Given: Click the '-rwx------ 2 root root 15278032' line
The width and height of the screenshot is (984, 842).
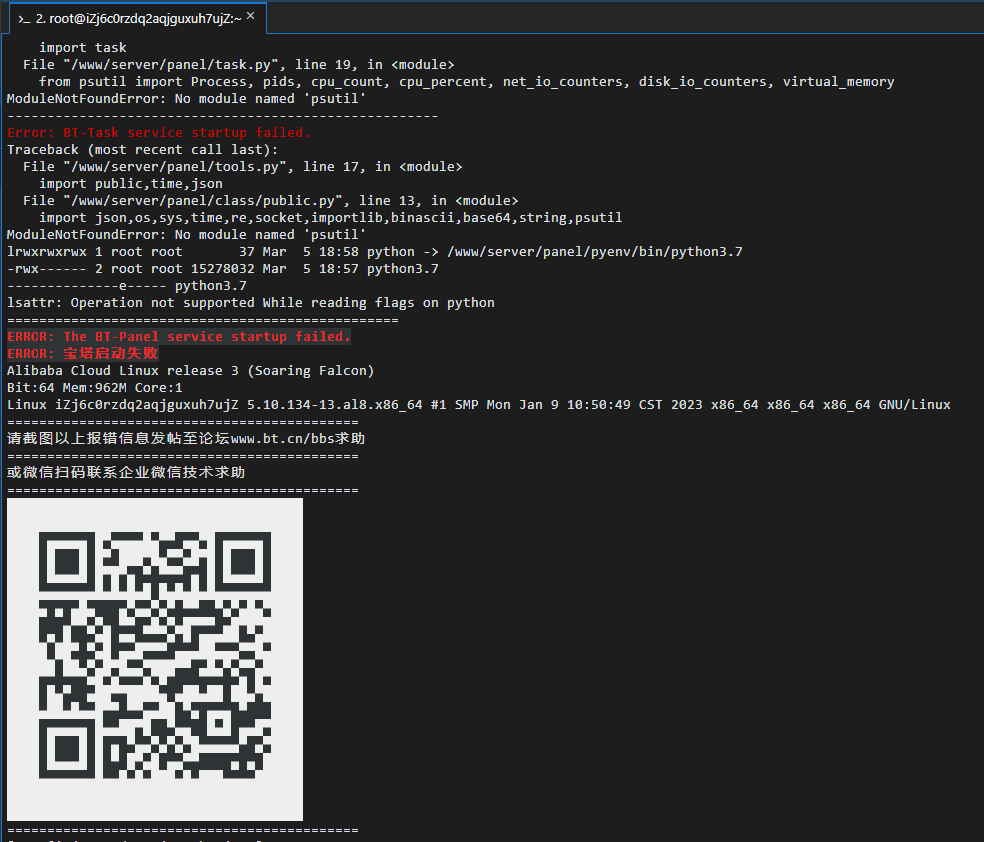Looking at the screenshot, I should 223,269.
